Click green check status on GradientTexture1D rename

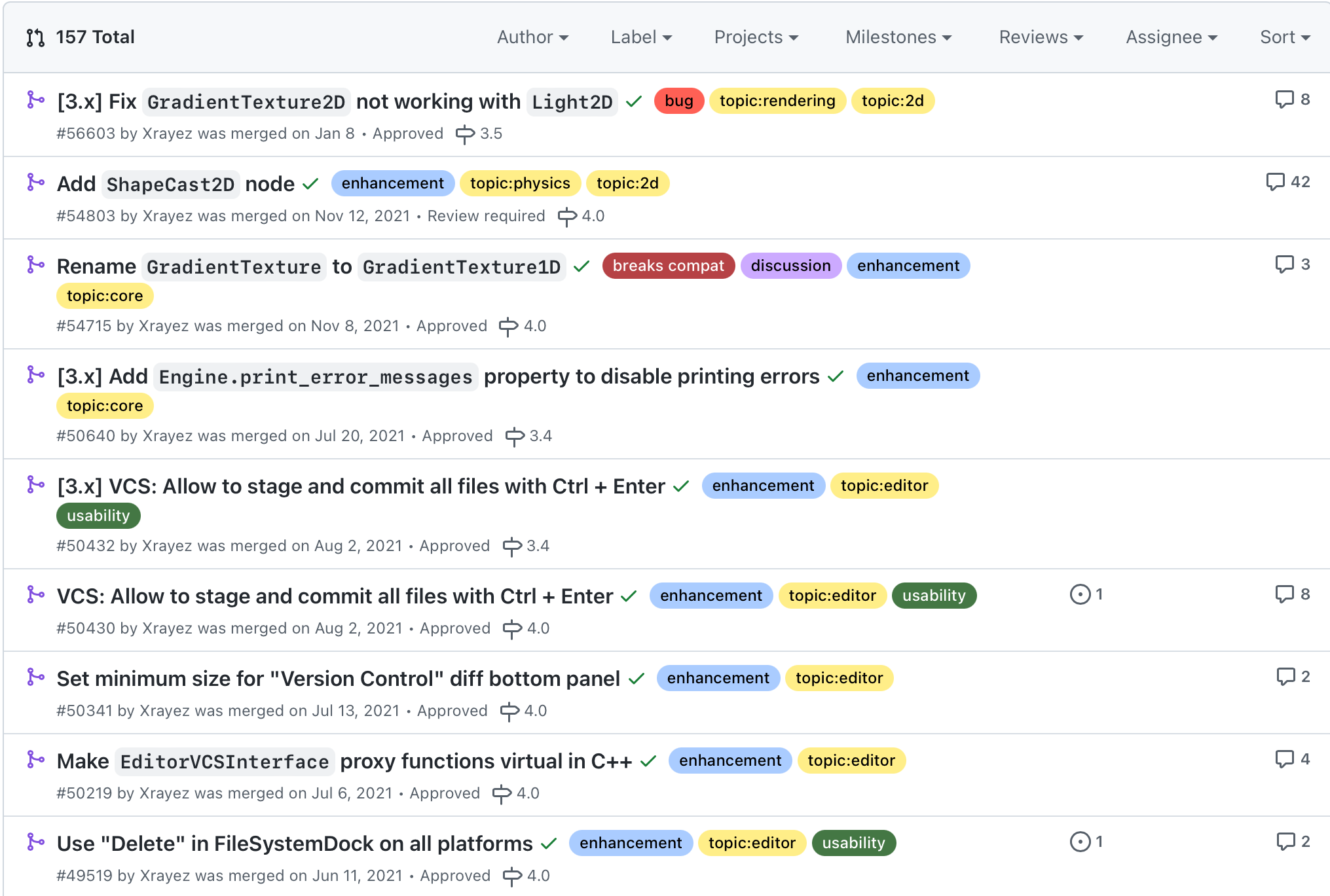582,267
